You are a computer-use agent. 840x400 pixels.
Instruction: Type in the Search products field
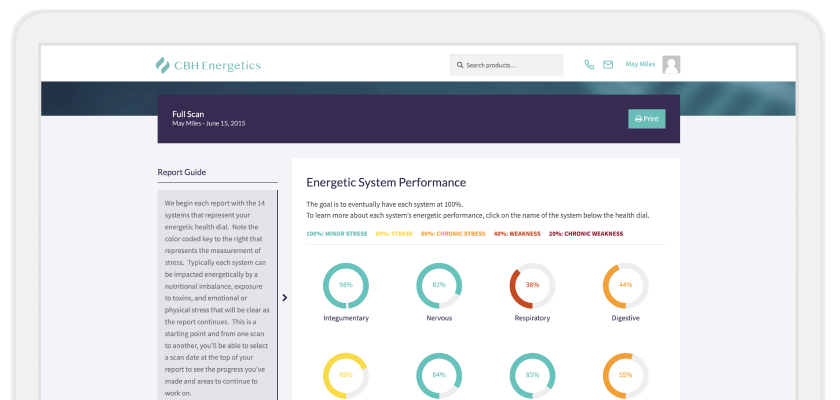[x=512, y=65]
